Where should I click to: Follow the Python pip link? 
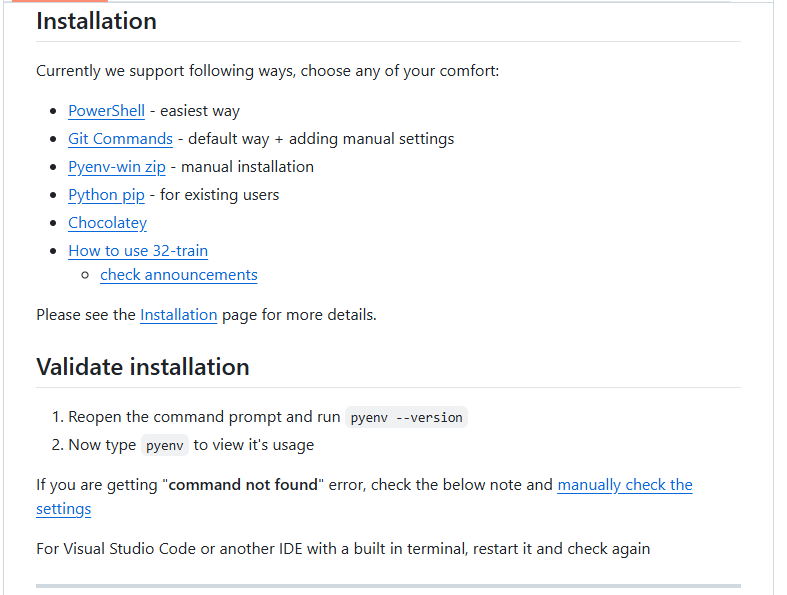tap(106, 195)
